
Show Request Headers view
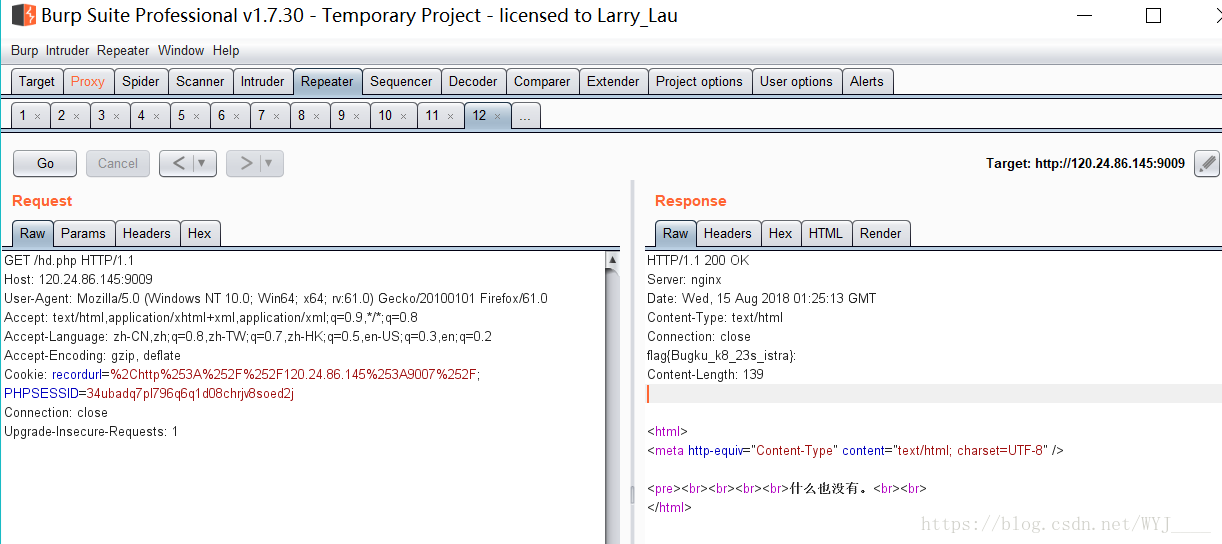147,233
